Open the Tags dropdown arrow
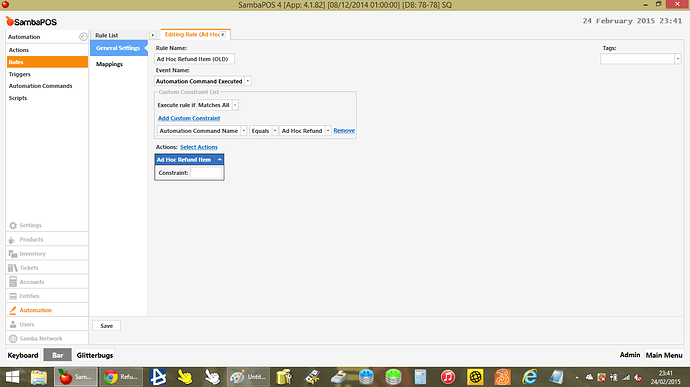 point(678,59)
